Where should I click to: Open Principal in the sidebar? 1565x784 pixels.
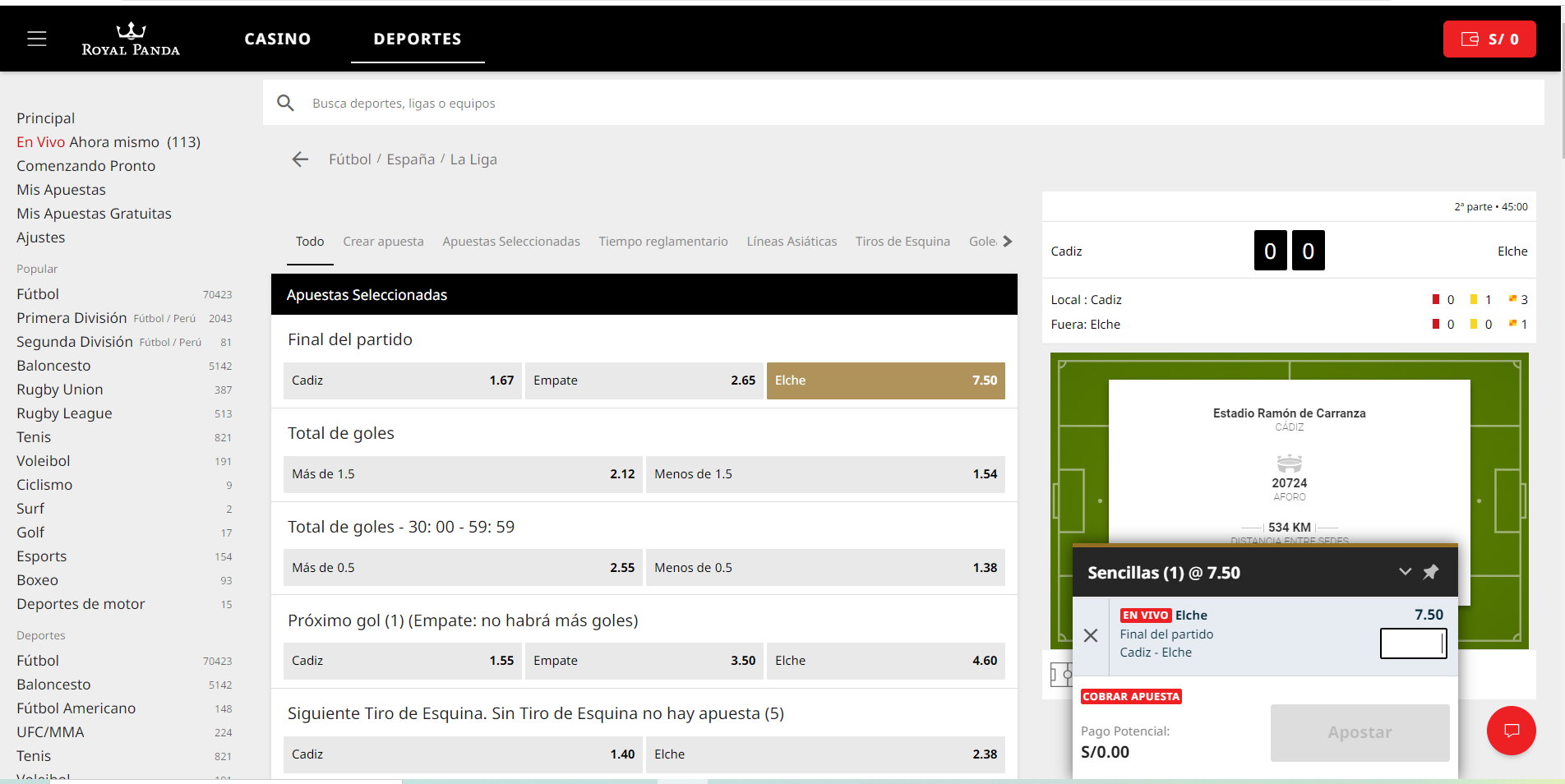[x=46, y=118]
